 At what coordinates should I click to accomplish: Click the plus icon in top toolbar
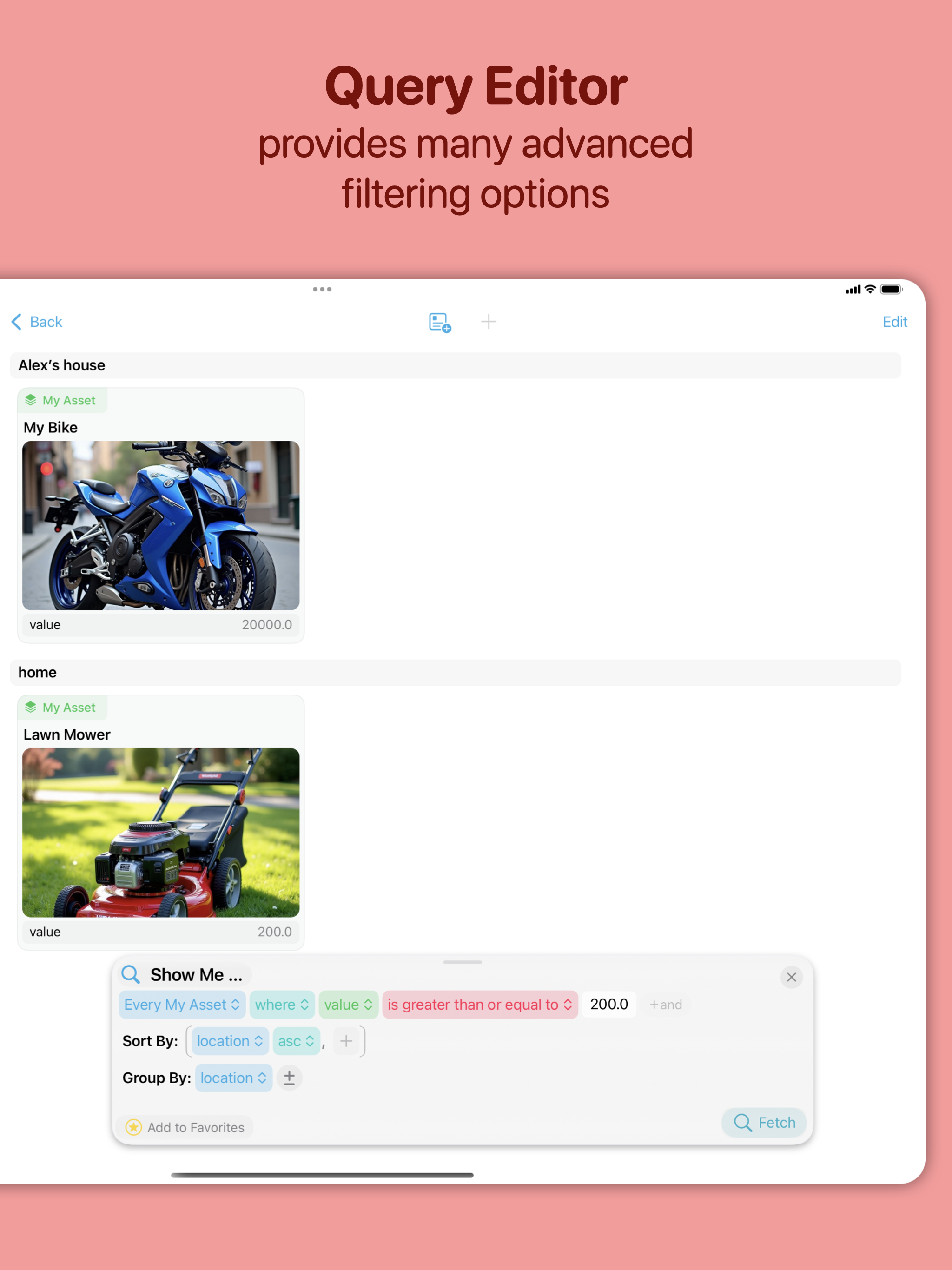click(488, 322)
